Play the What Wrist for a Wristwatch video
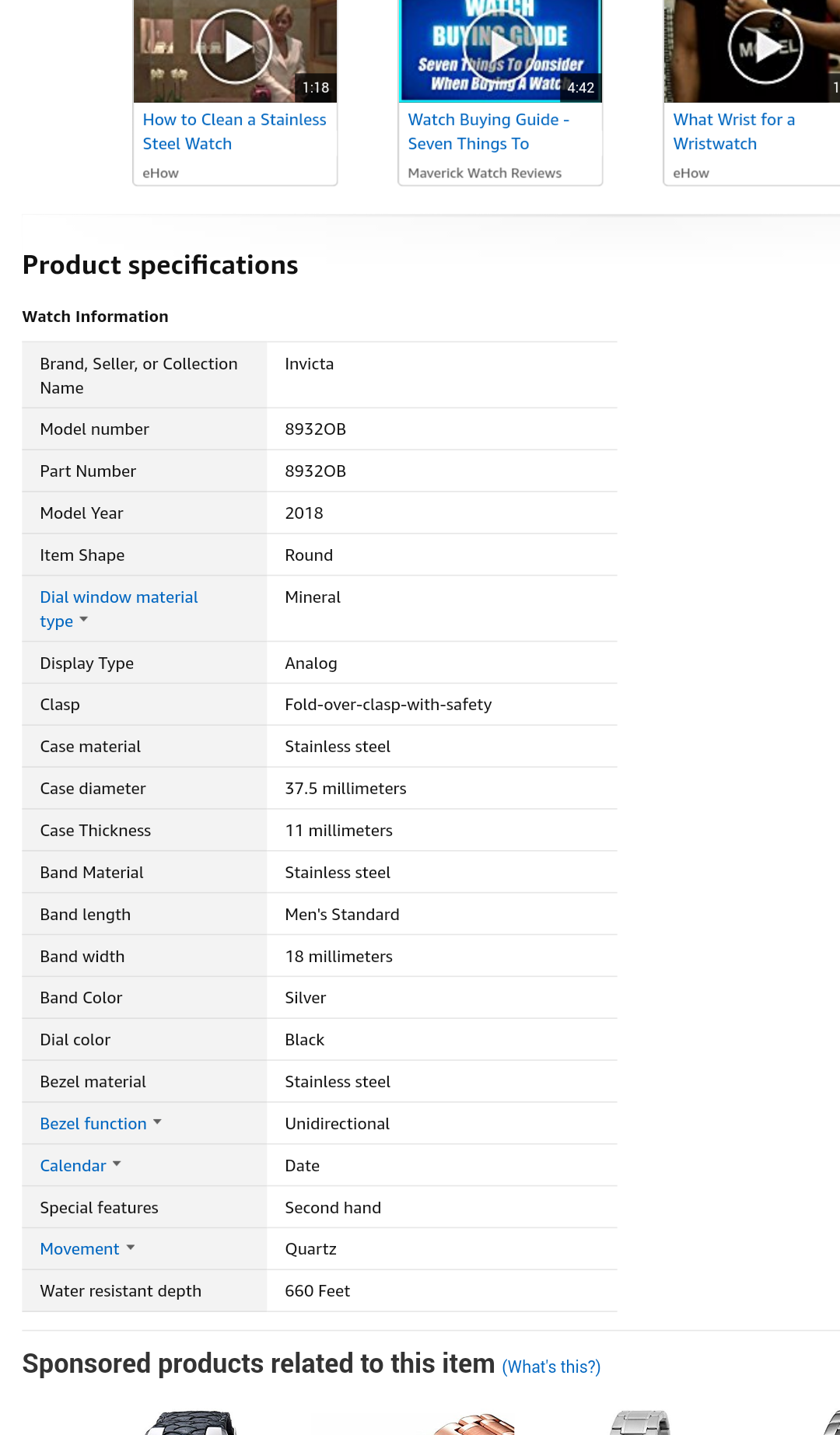Screen dimensions: 840x1435 click(765, 47)
